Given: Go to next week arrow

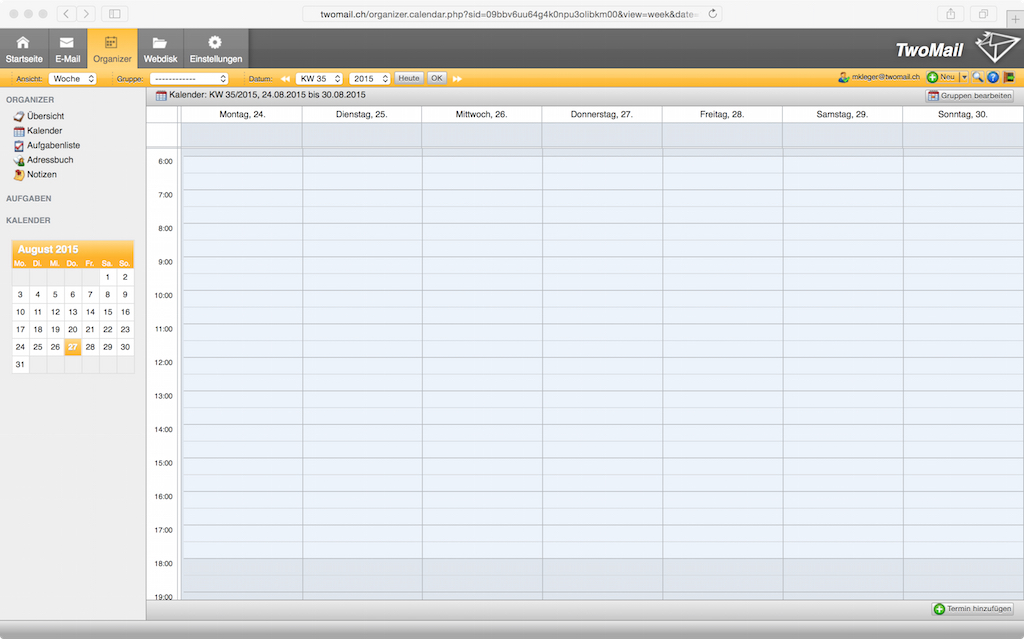Looking at the screenshot, I should point(457,78).
